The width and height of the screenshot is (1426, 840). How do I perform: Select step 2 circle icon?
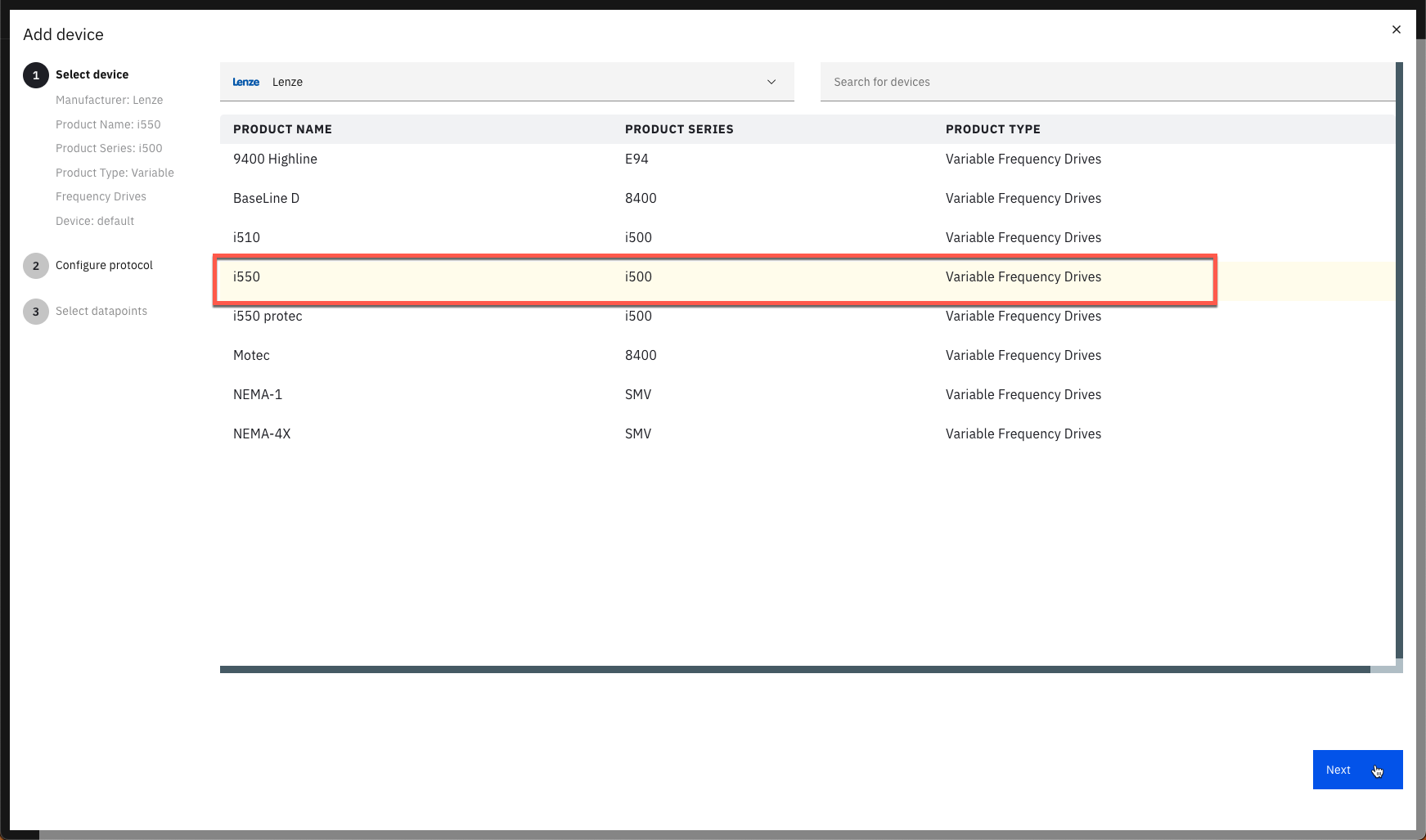36,266
